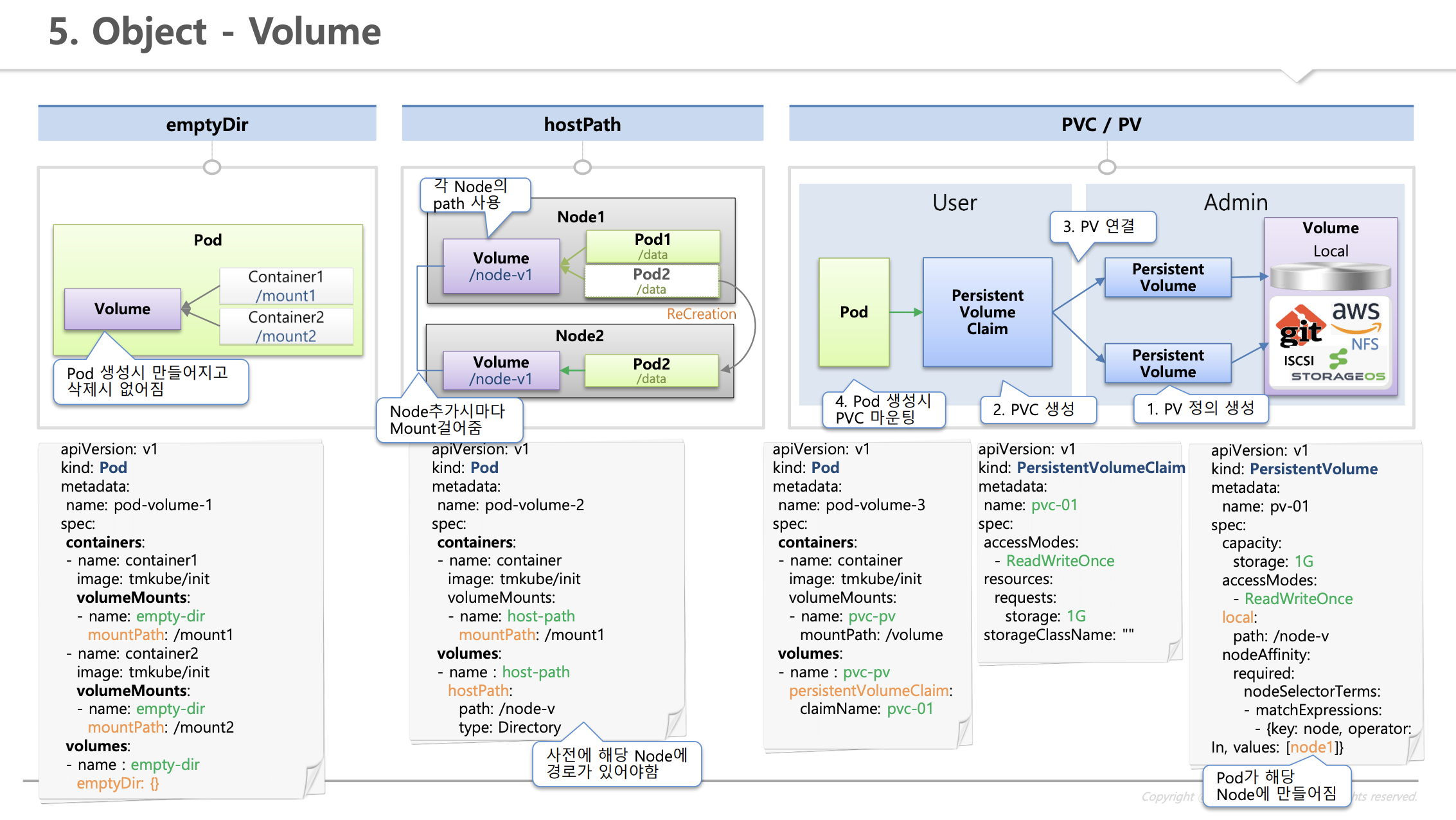
Task: Select the PVC / PV section header
Action: pos(1101,124)
